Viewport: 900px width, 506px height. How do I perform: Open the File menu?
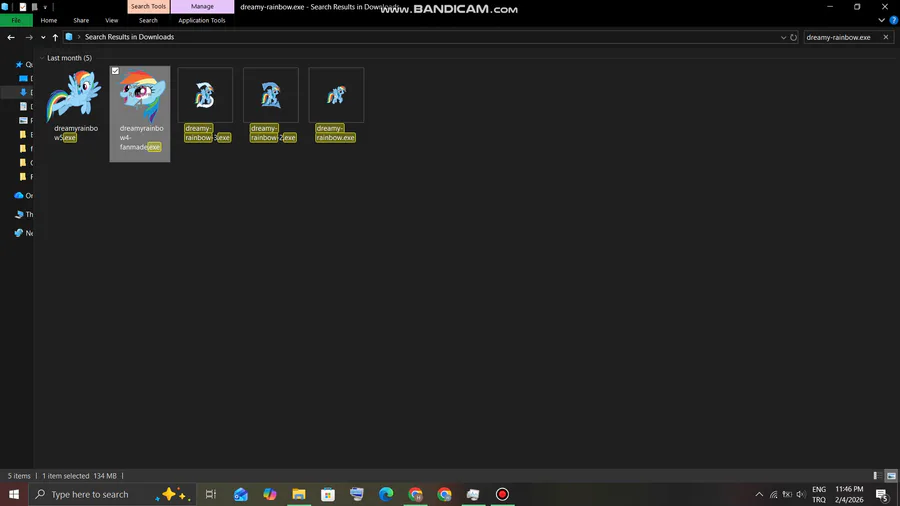16,20
